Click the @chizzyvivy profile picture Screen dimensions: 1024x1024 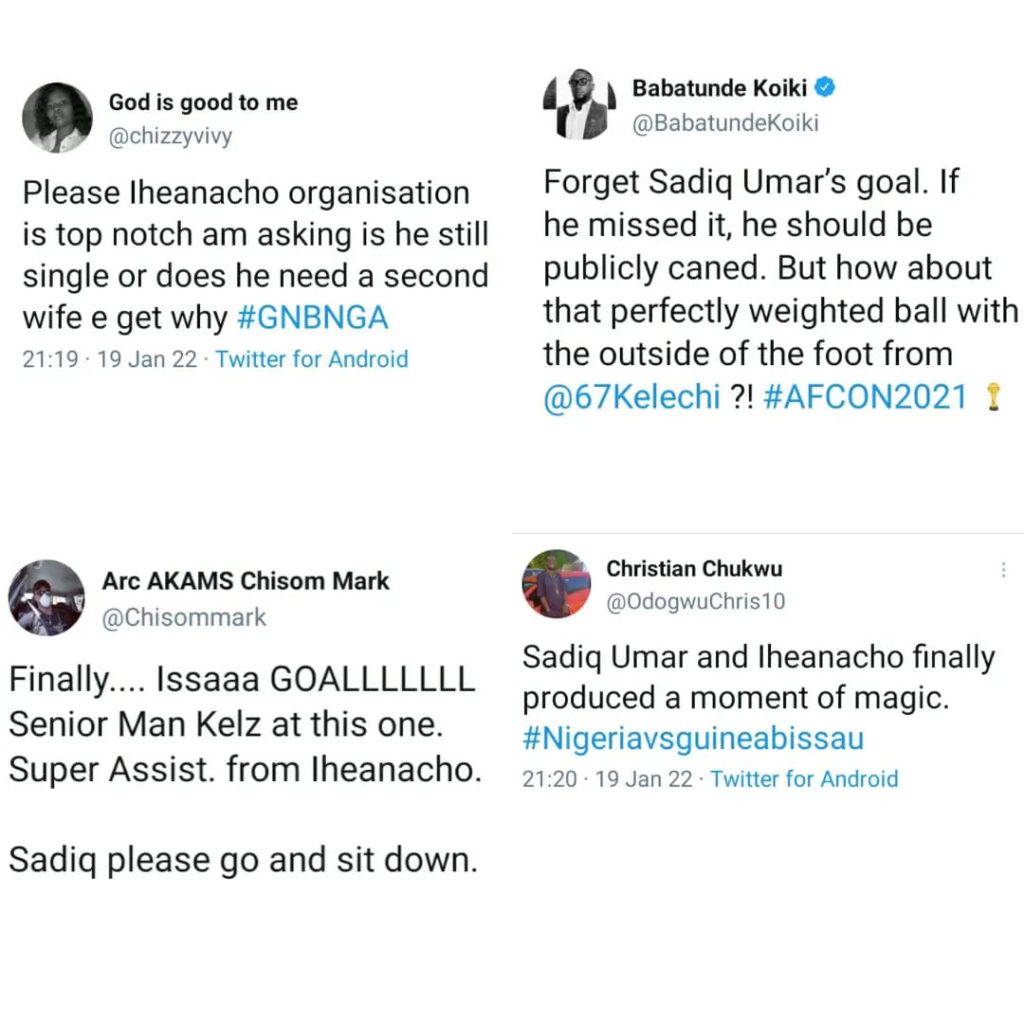click(x=57, y=117)
